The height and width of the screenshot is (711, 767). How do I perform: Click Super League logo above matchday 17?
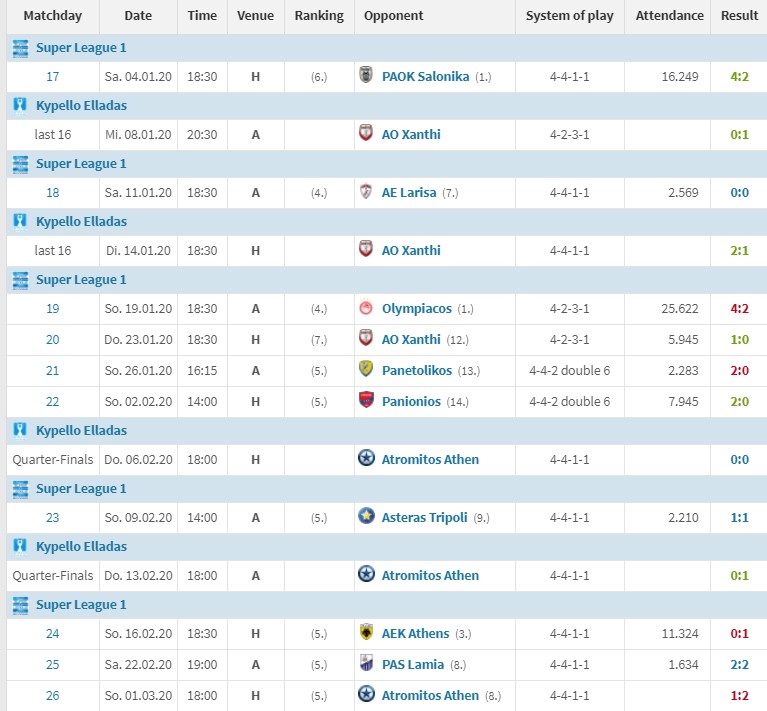coord(20,48)
